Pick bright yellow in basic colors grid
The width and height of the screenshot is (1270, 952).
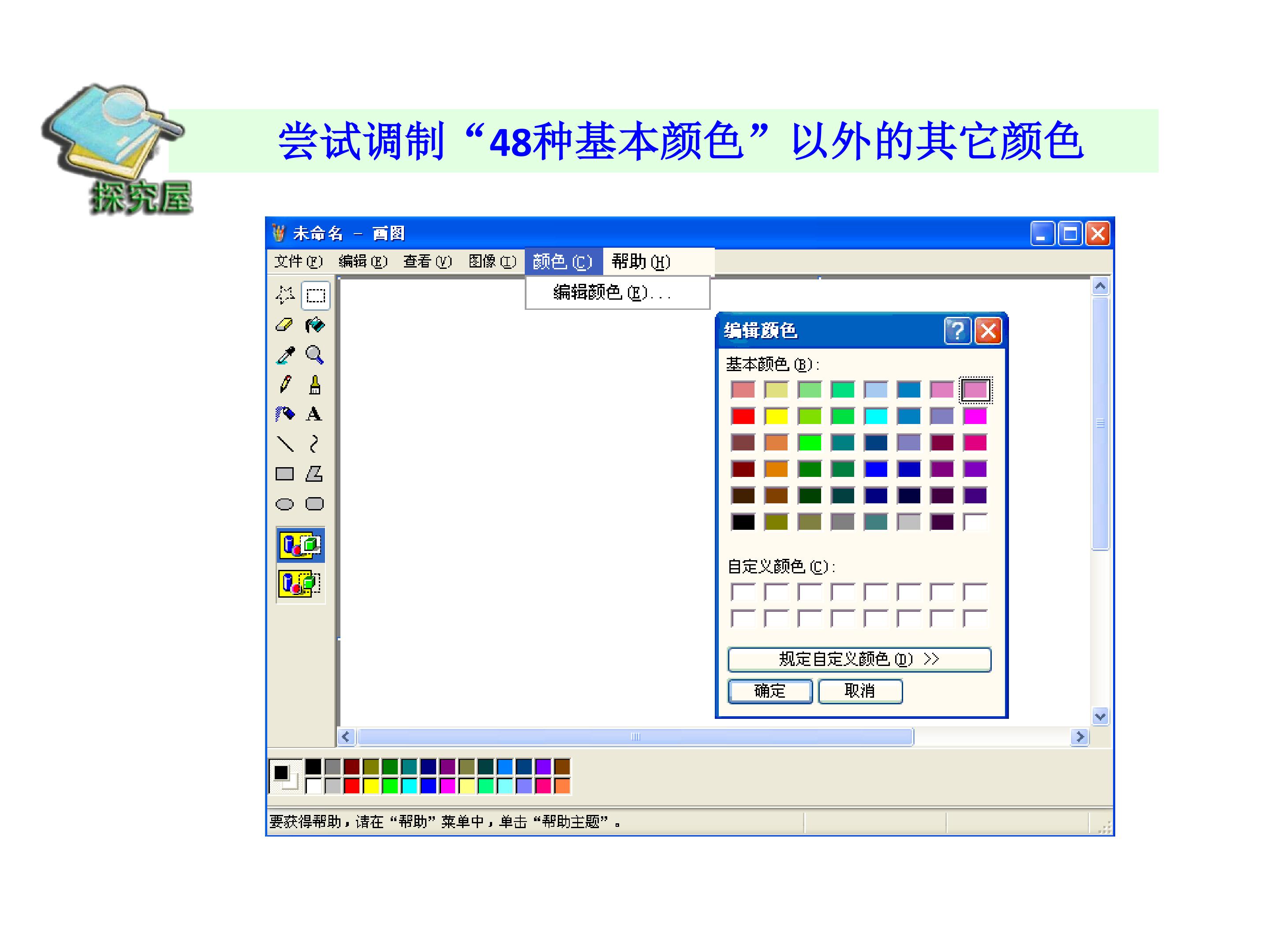pos(776,416)
